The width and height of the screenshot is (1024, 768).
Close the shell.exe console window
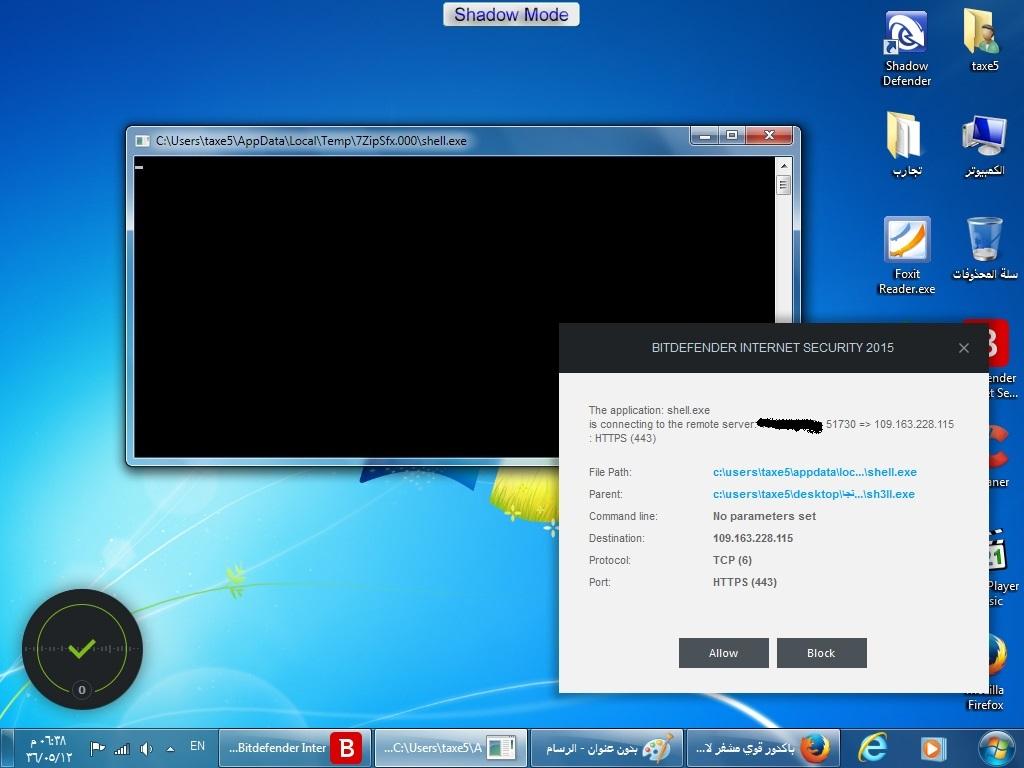[769, 136]
